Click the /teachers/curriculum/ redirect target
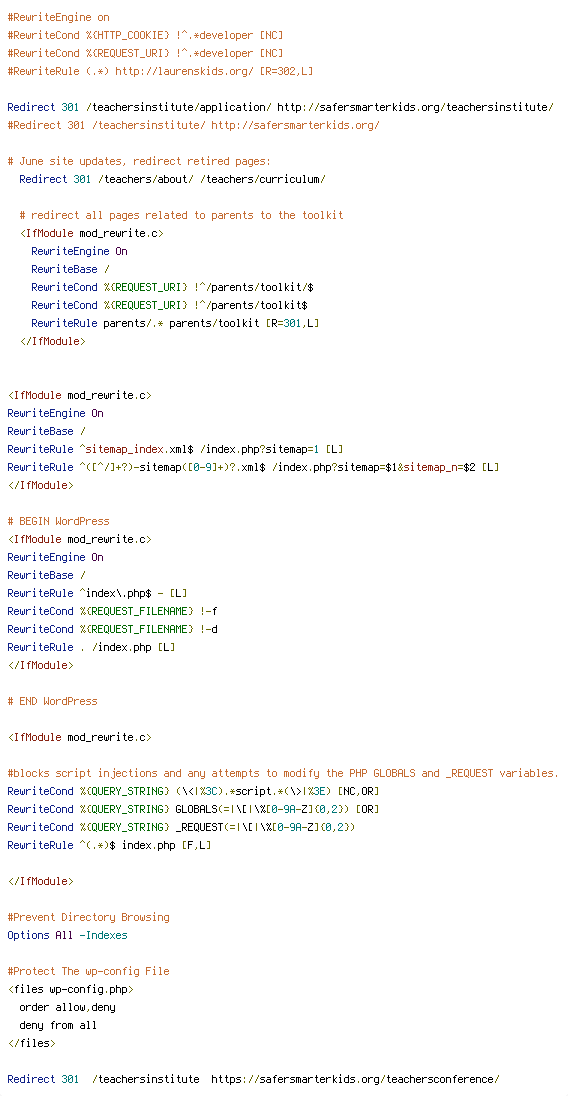 tap(263, 180)
